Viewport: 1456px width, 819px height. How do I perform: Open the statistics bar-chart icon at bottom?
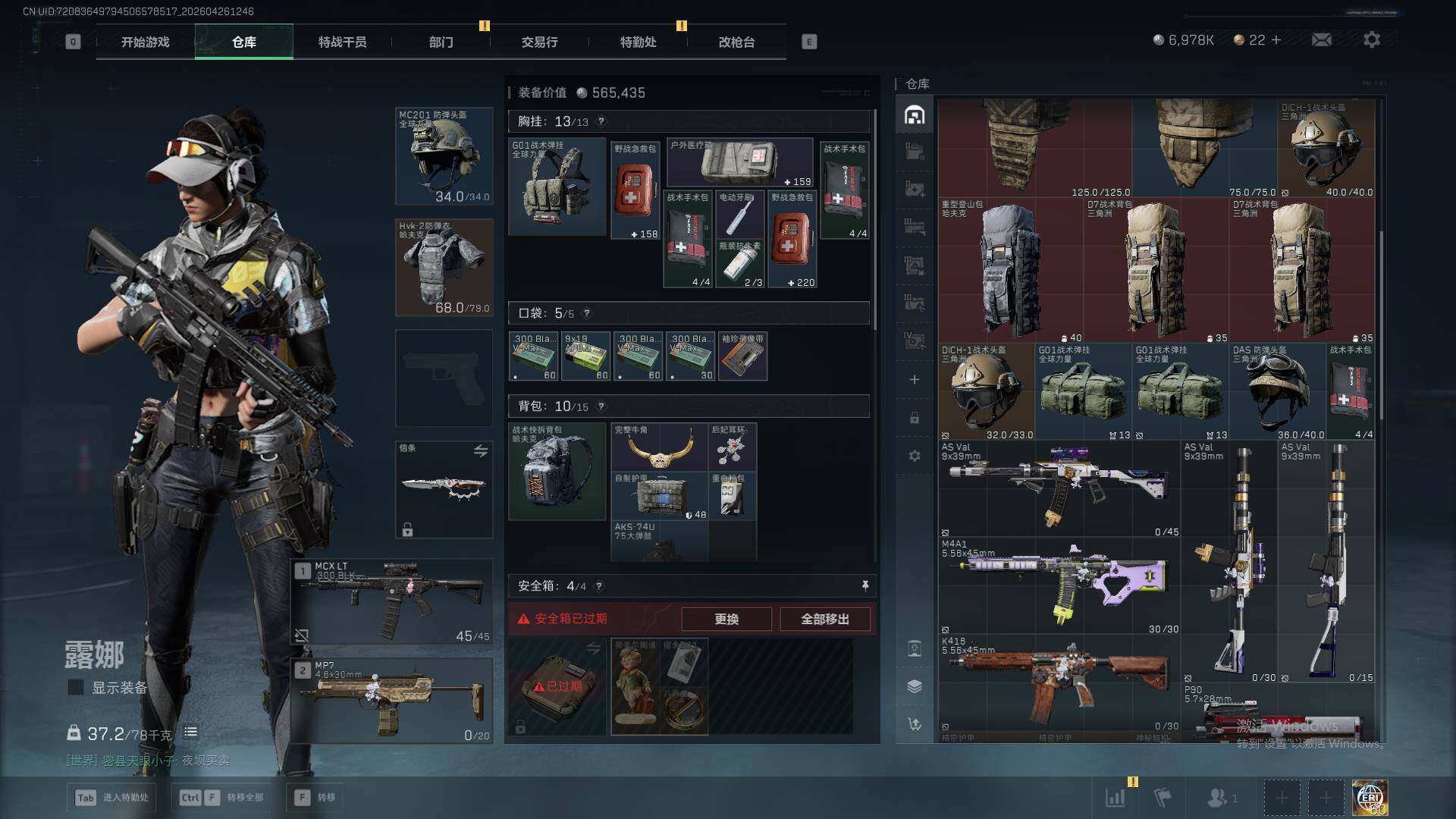pos(1116,797)
